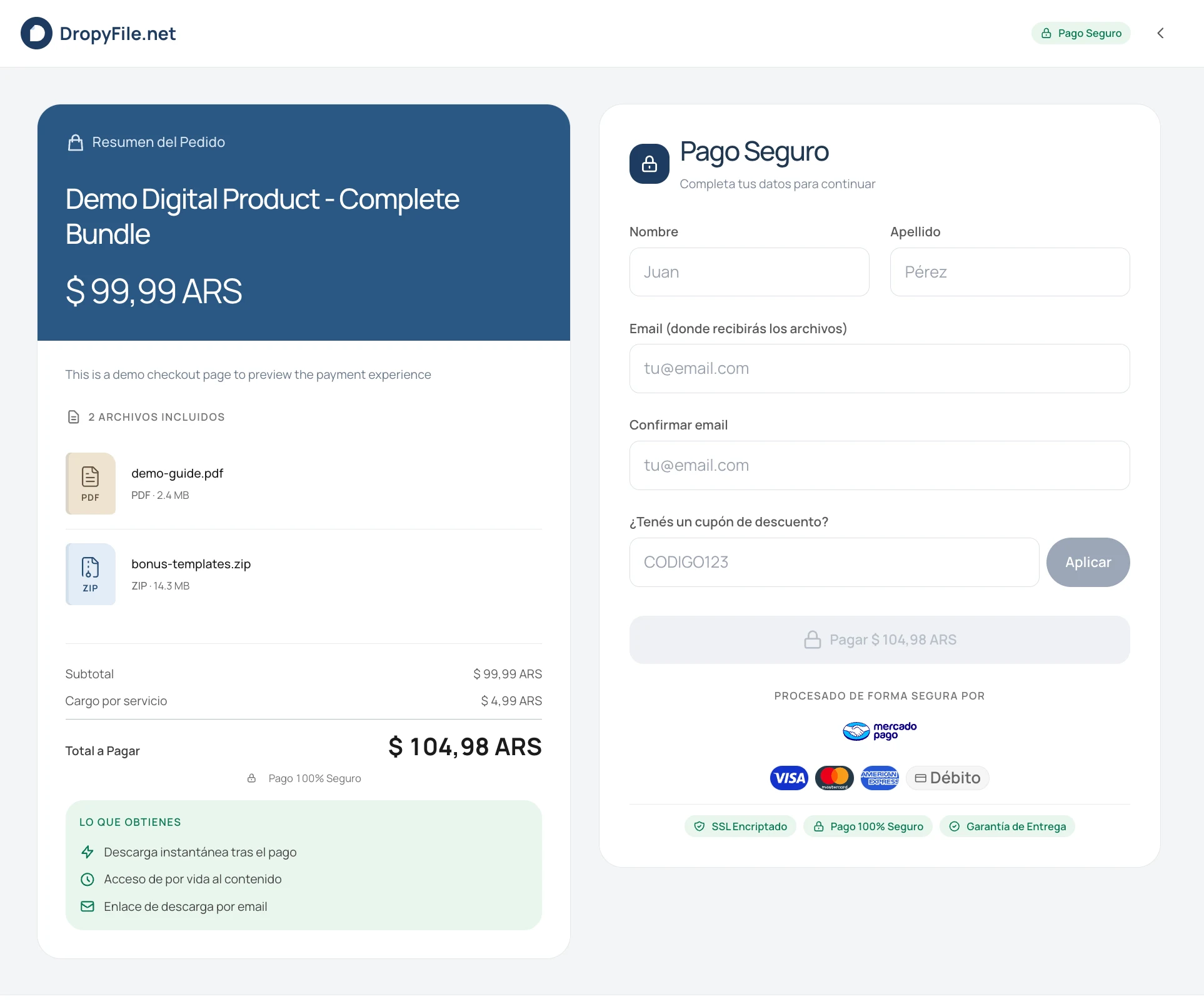
Task: Click the Garantía de Entrega badge
Action: point(1007,826)
